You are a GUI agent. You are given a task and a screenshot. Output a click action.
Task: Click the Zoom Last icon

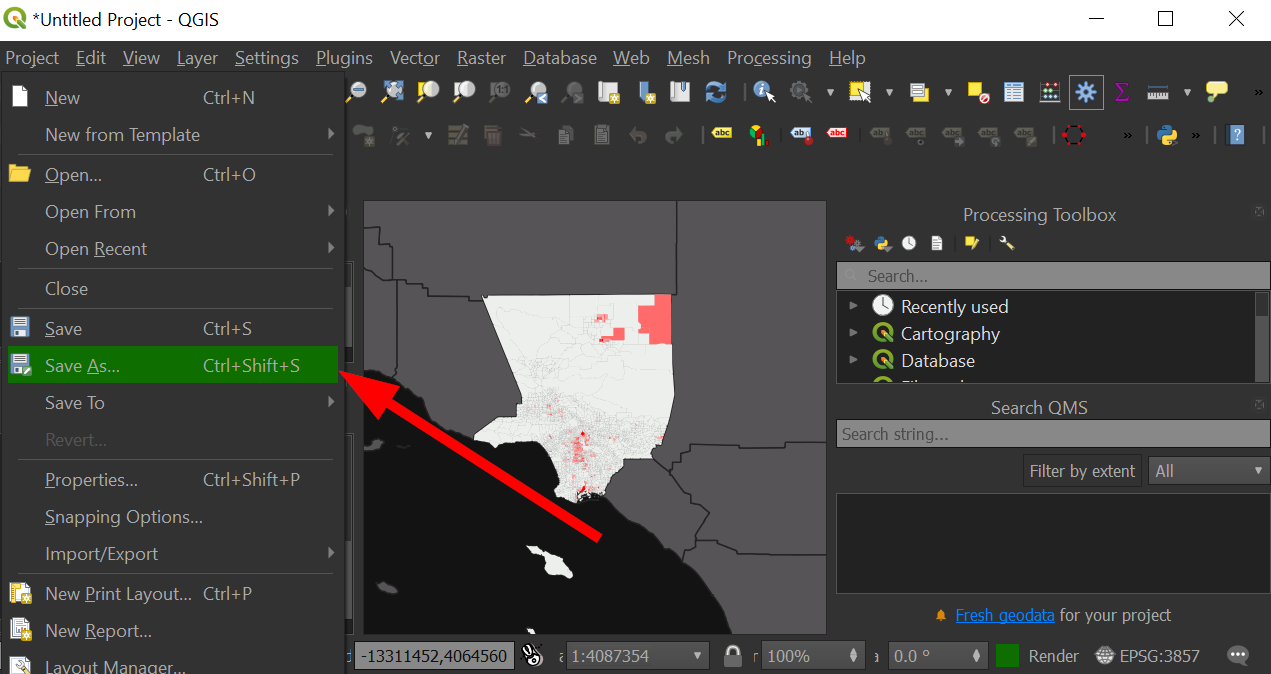coord(536,92)
